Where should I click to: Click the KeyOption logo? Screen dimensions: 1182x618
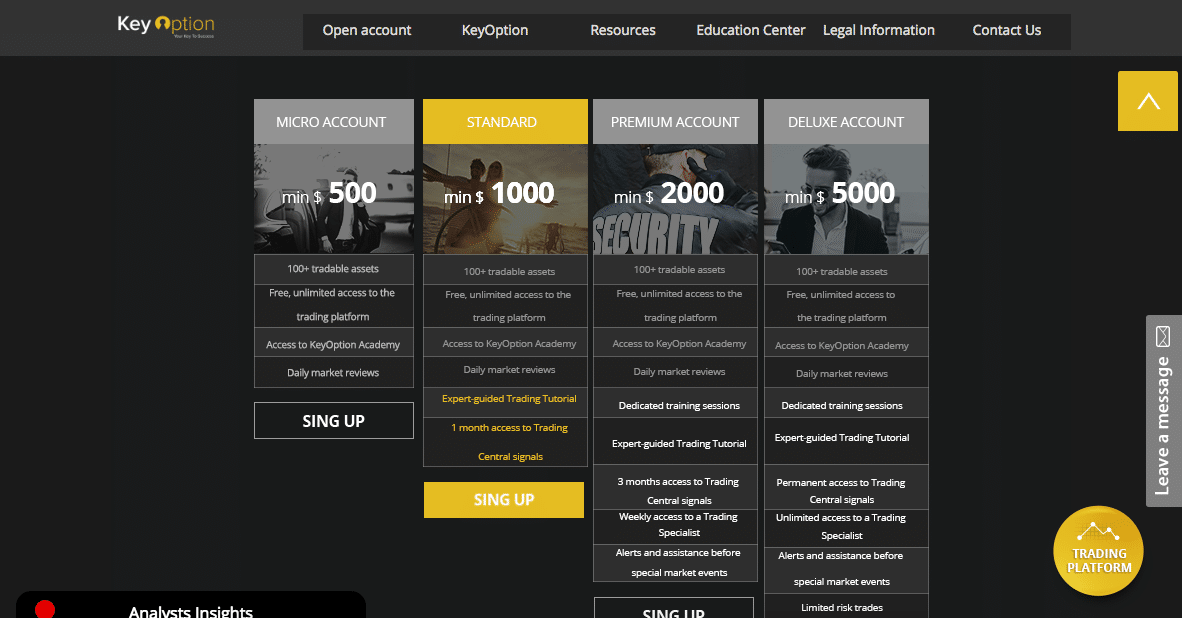(x=166, y=26)
